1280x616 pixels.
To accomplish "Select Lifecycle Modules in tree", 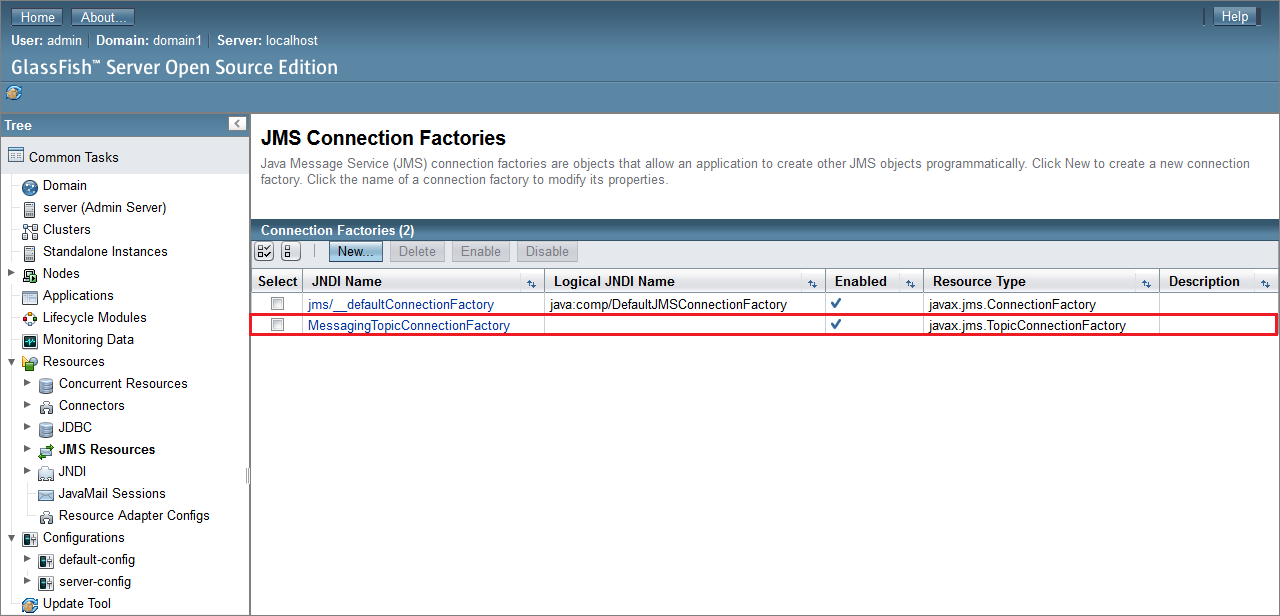I will pos(95,318).
